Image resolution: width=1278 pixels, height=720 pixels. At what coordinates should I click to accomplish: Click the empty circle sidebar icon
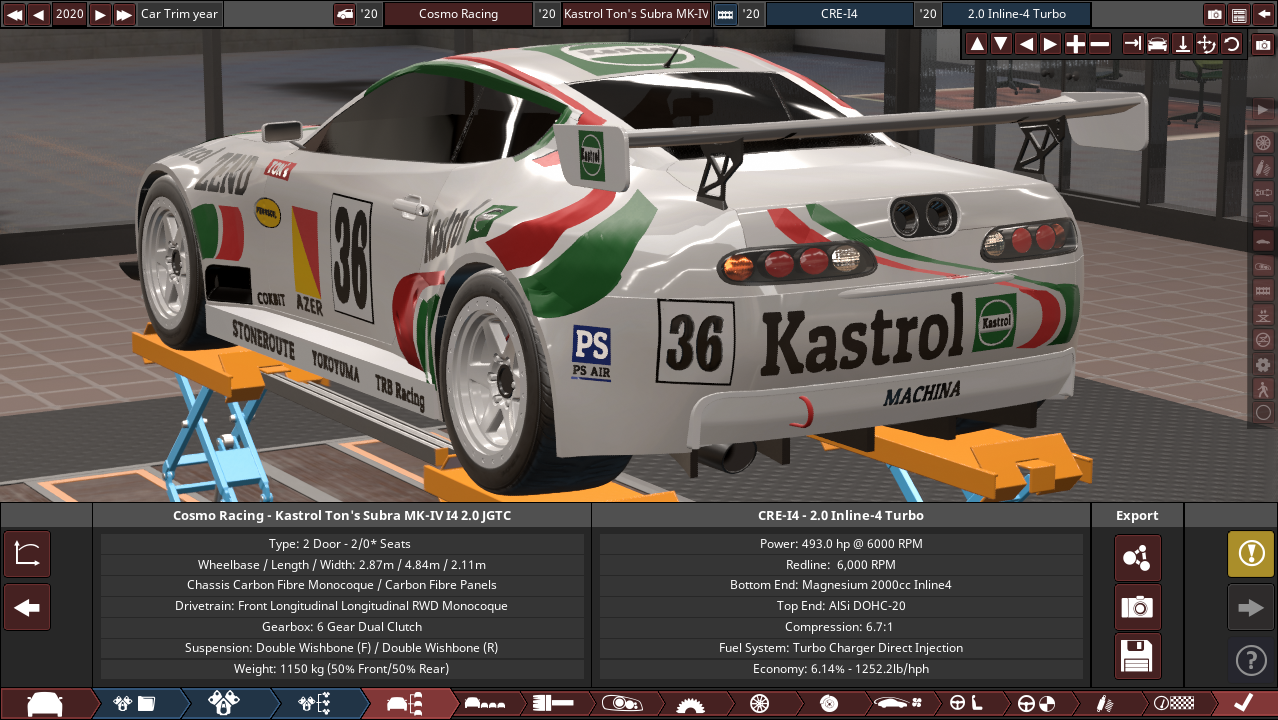1263,413
